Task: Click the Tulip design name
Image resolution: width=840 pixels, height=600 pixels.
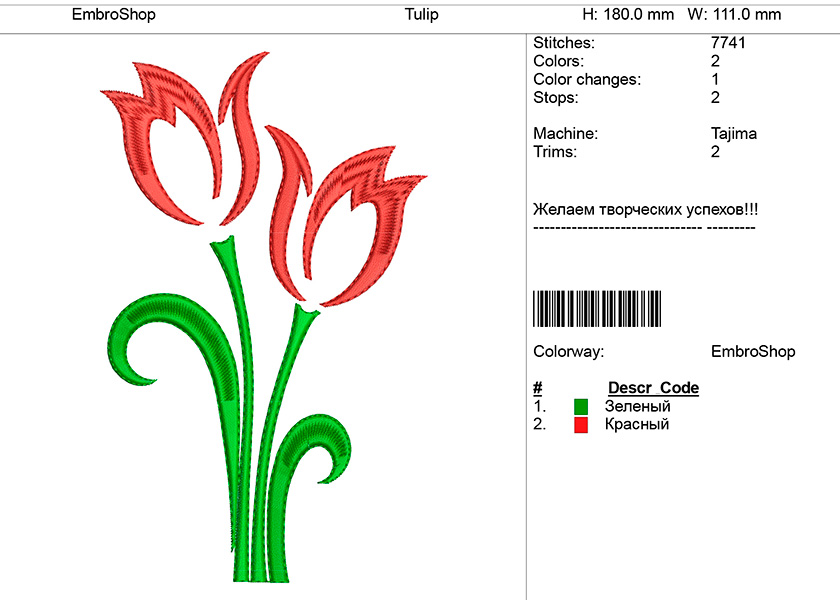Action: pyautogui.click(x=421, y=15)
